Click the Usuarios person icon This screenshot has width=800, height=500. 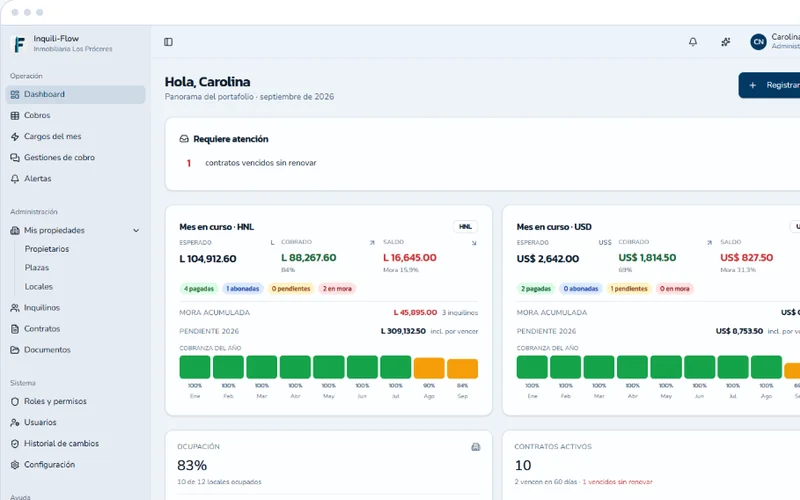point(15,422)
